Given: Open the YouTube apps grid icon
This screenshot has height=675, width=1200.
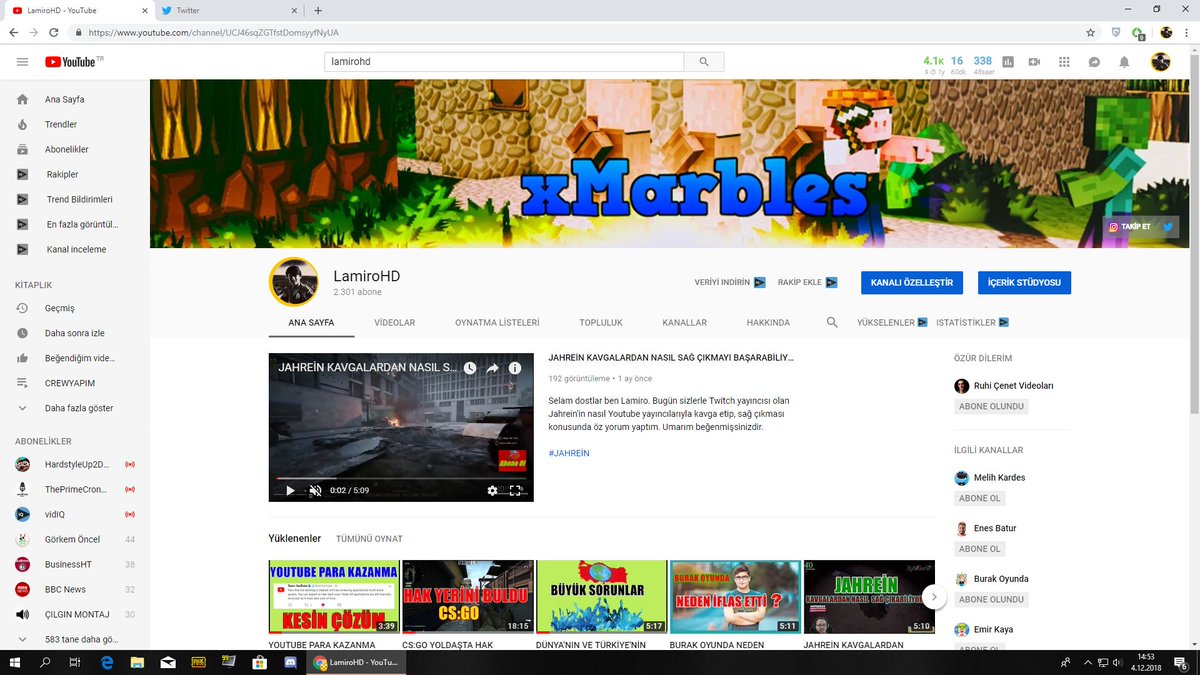Looking at the screenshot, I should 1065,62.
